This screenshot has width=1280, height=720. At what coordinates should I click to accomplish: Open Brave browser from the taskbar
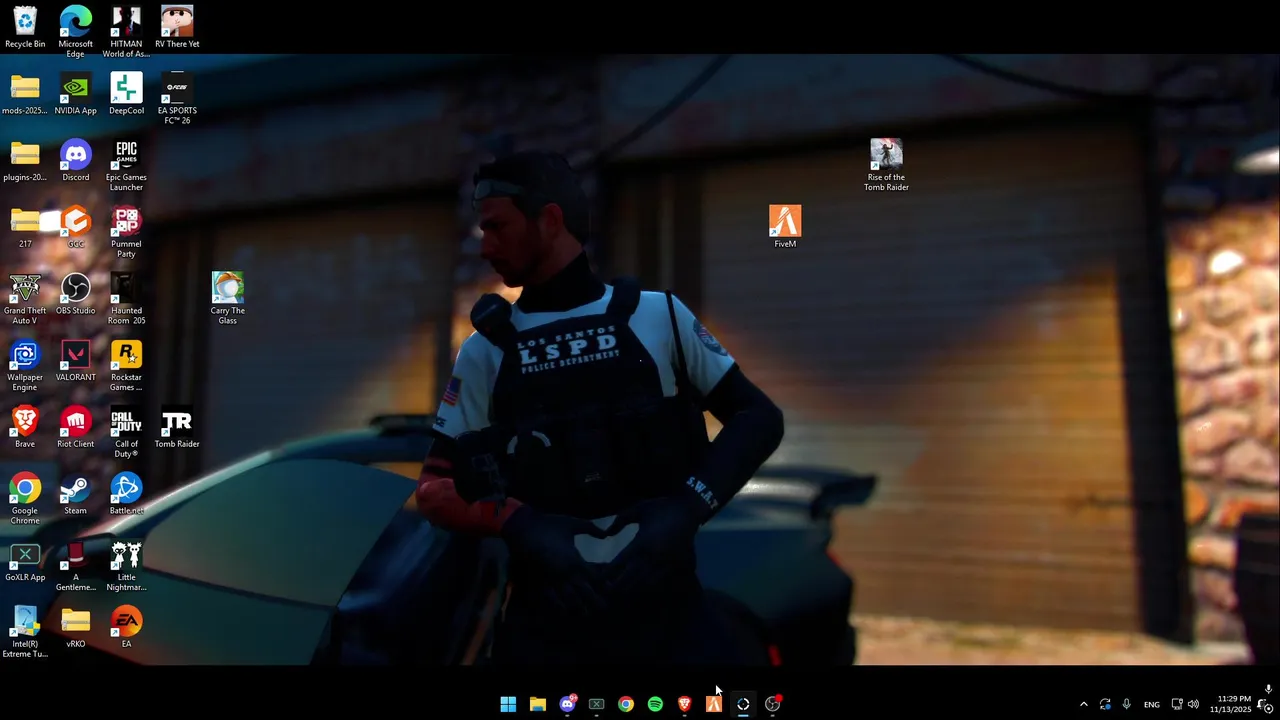coord(684,704)
